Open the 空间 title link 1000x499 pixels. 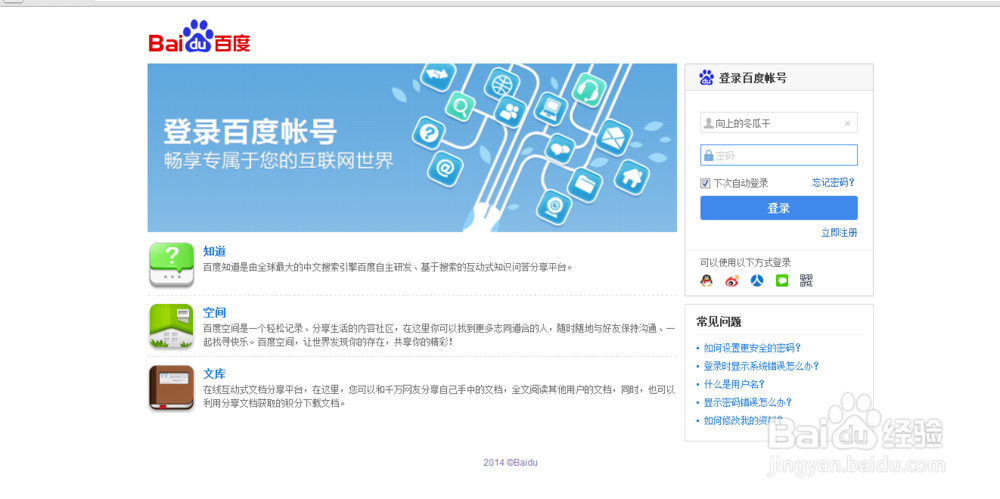coord(214,313)
